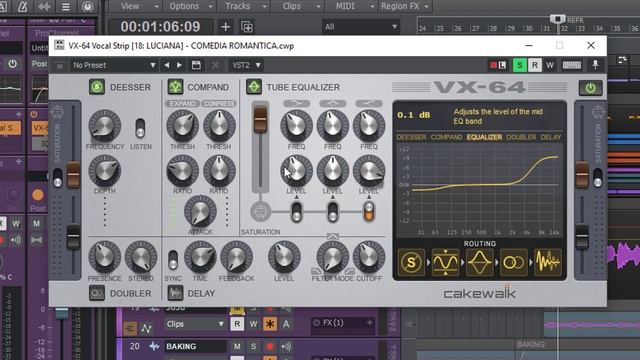640x360 pixels.
Task: Click the Compand routing icon
Action: pyautogui.click(x=445, y=262)
